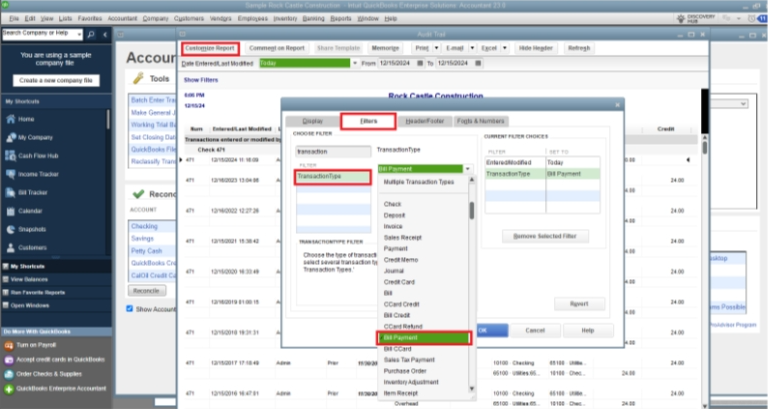Switch to the Fonts & Numbers tab
The height and width of the screenshot is (409, 768).
pyautogui.click(x=480, y=121)
